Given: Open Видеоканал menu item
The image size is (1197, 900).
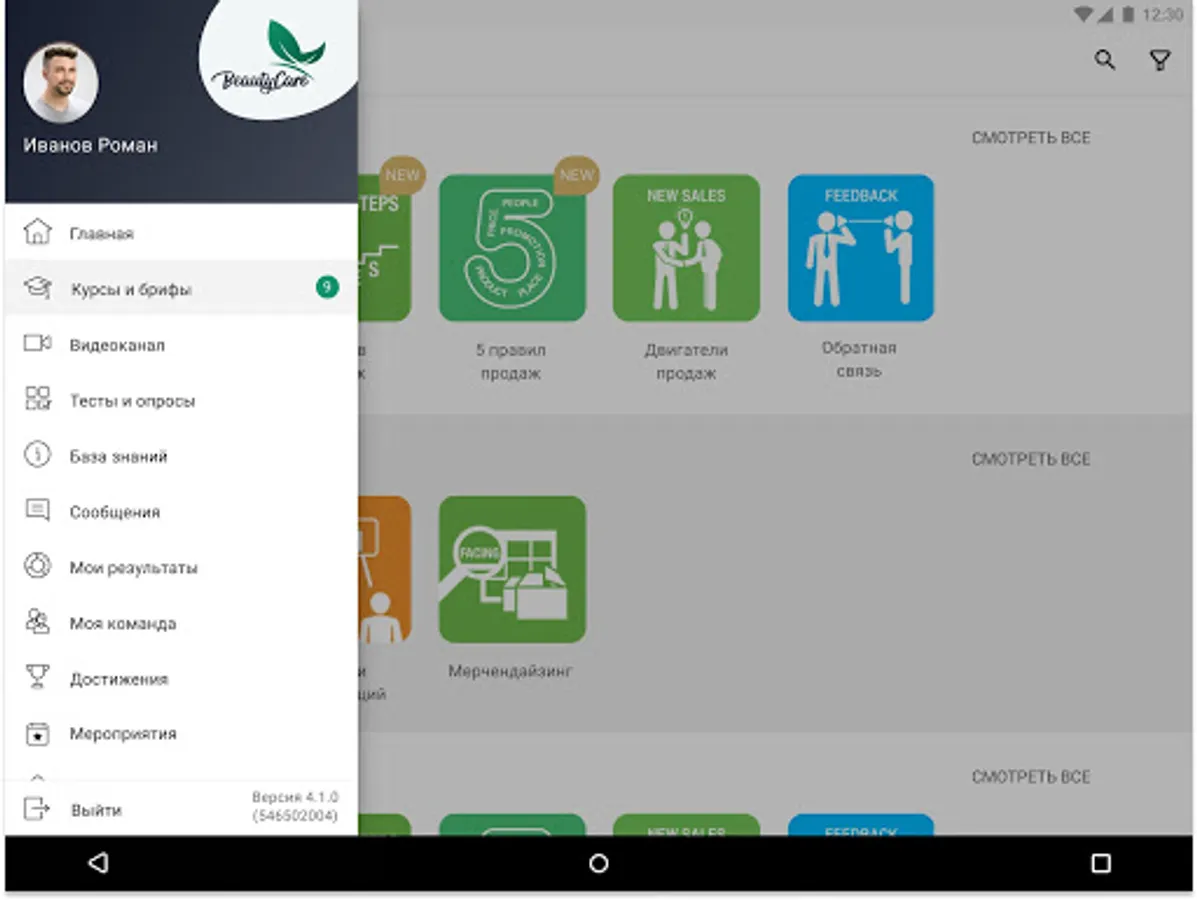Looking at the screenshot, I should pos(181,344).
